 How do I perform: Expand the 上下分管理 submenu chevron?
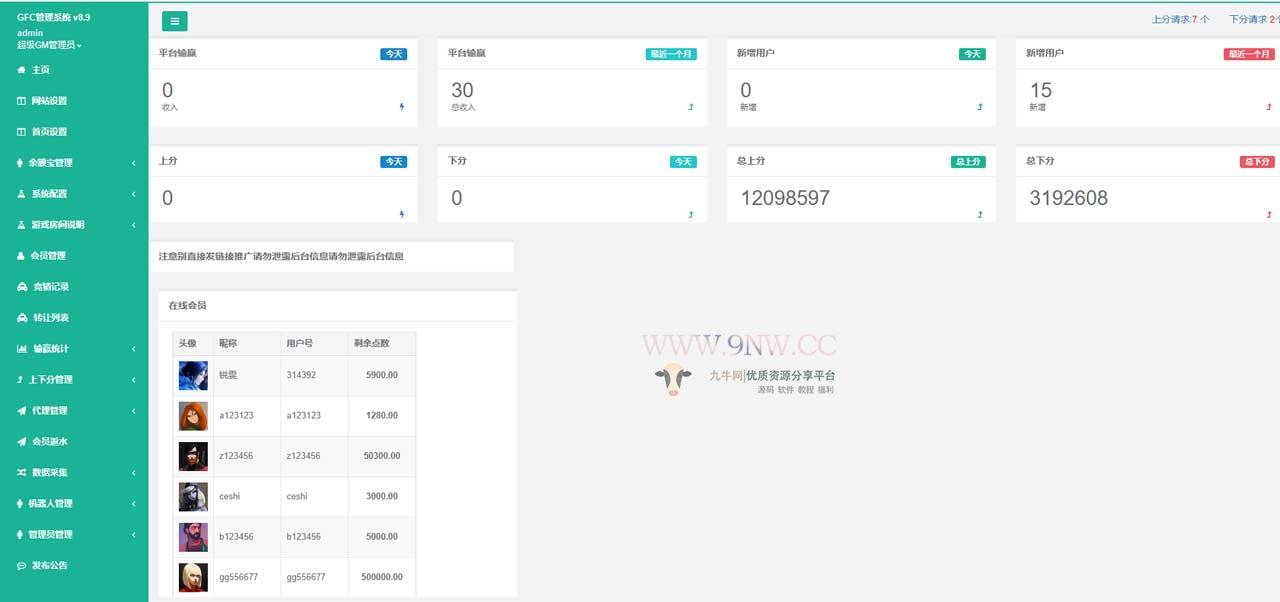point(134,380)
